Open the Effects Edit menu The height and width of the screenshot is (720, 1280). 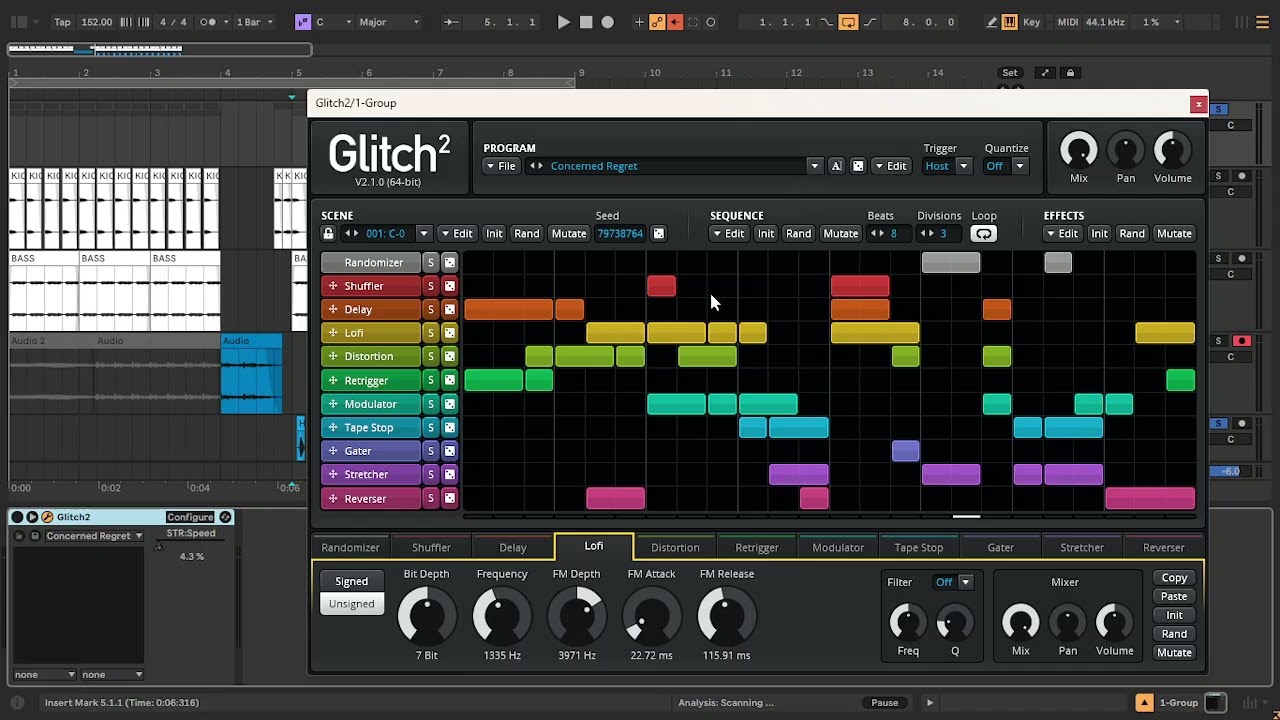coord(1062,234)
